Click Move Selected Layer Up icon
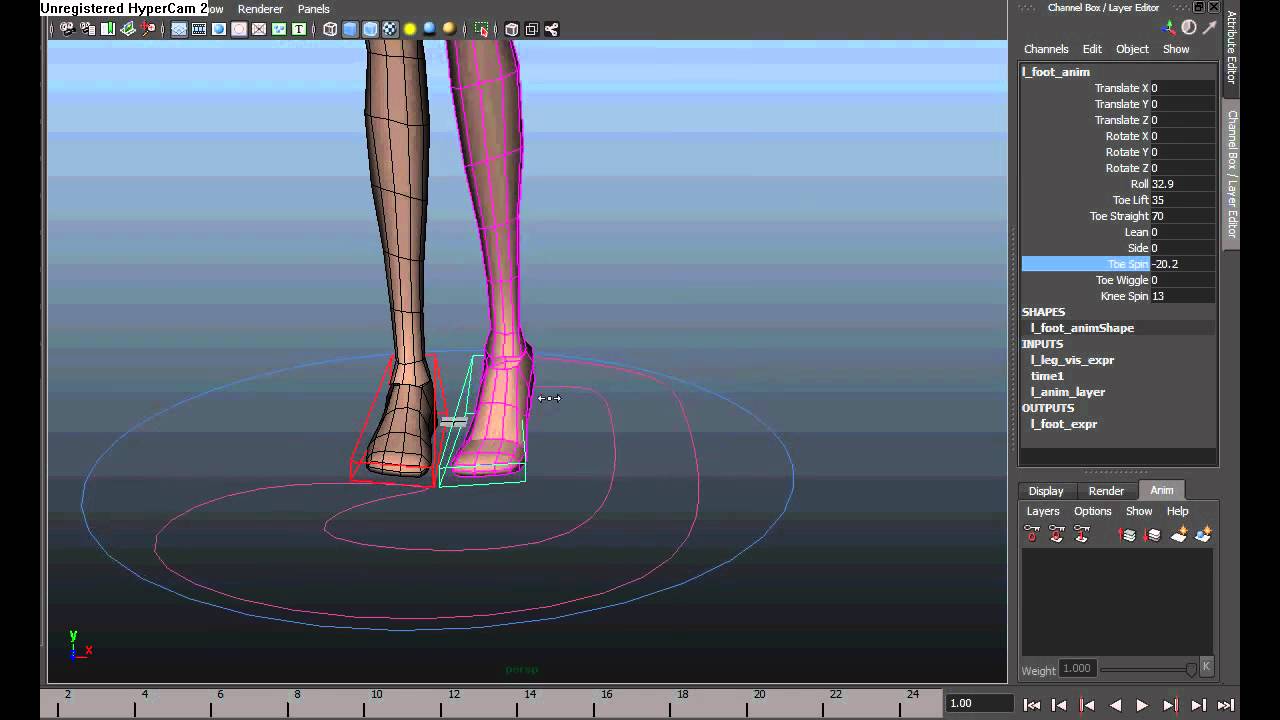Screen dimensions: 1280x720 click(x=1128, y=534)
